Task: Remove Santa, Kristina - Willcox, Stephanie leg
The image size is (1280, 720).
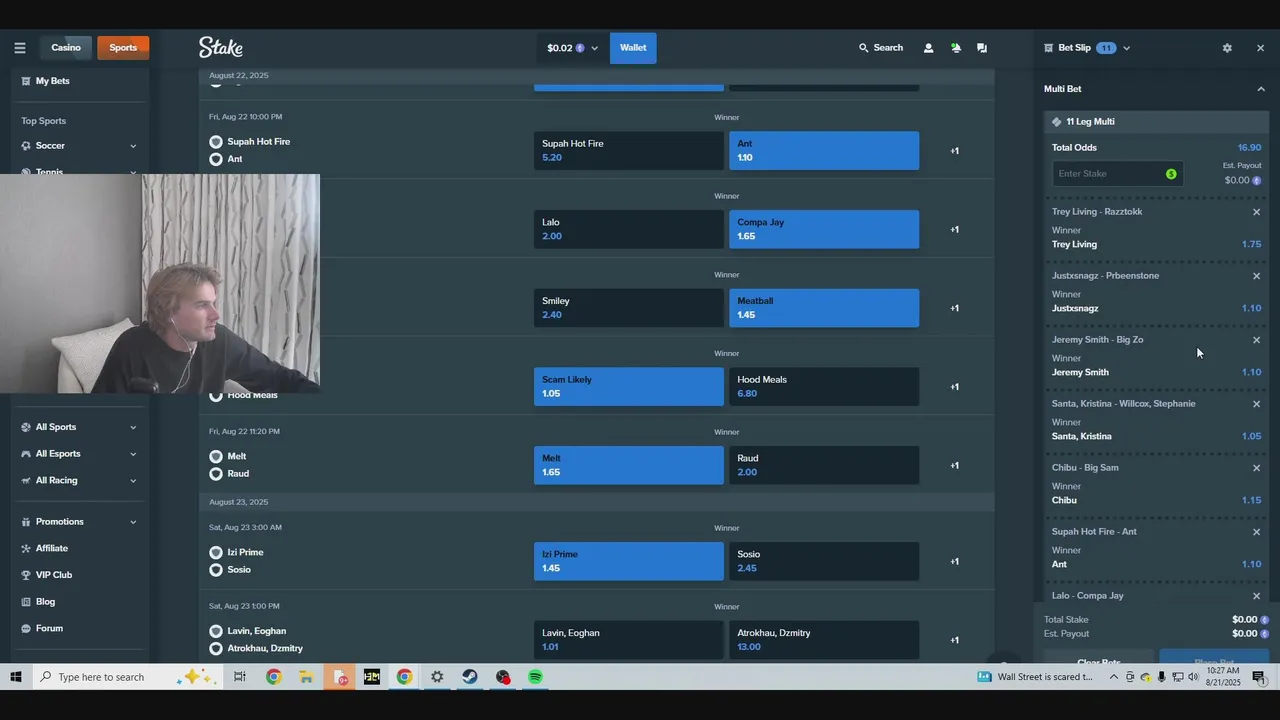Action: click(1257, 404)
